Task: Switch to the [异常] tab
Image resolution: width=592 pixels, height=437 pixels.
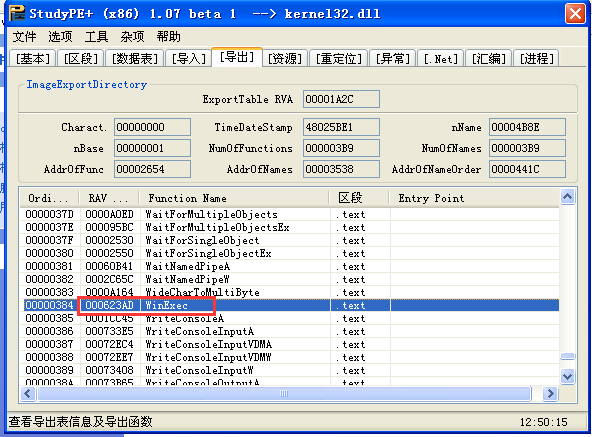Action: pos(393,59)
